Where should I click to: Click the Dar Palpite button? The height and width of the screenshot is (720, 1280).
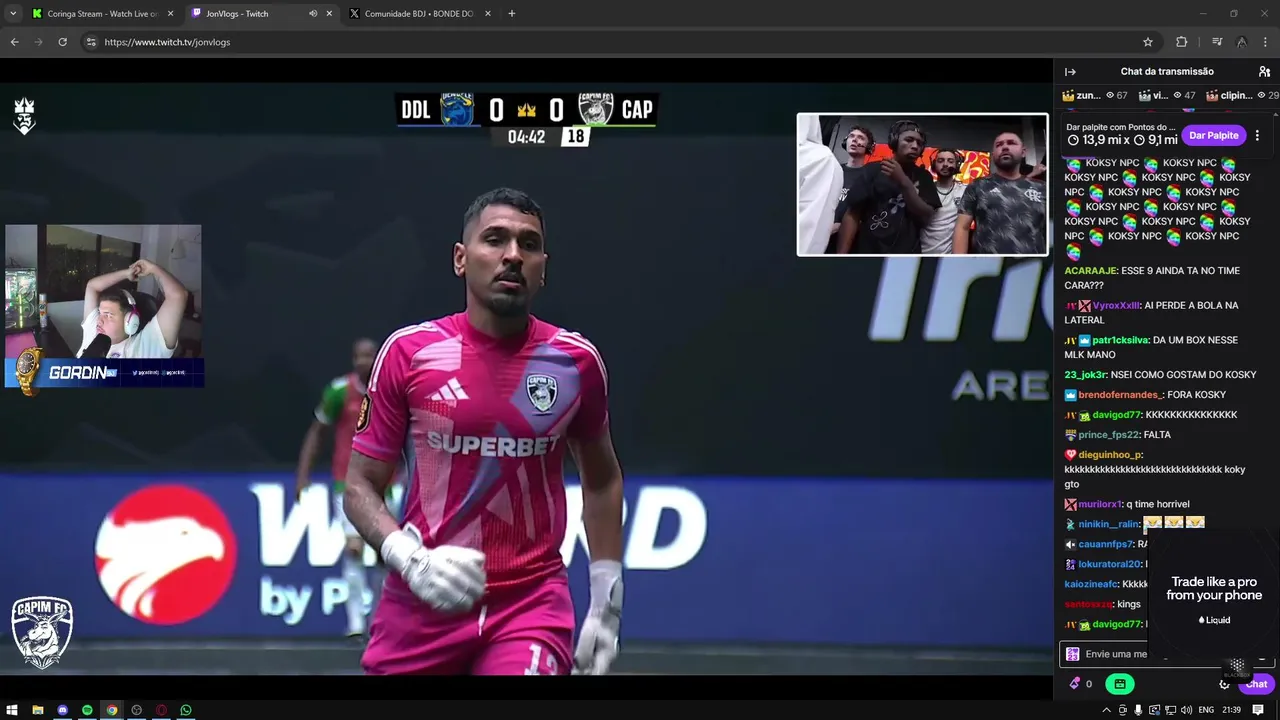(x=1213, y=135)
